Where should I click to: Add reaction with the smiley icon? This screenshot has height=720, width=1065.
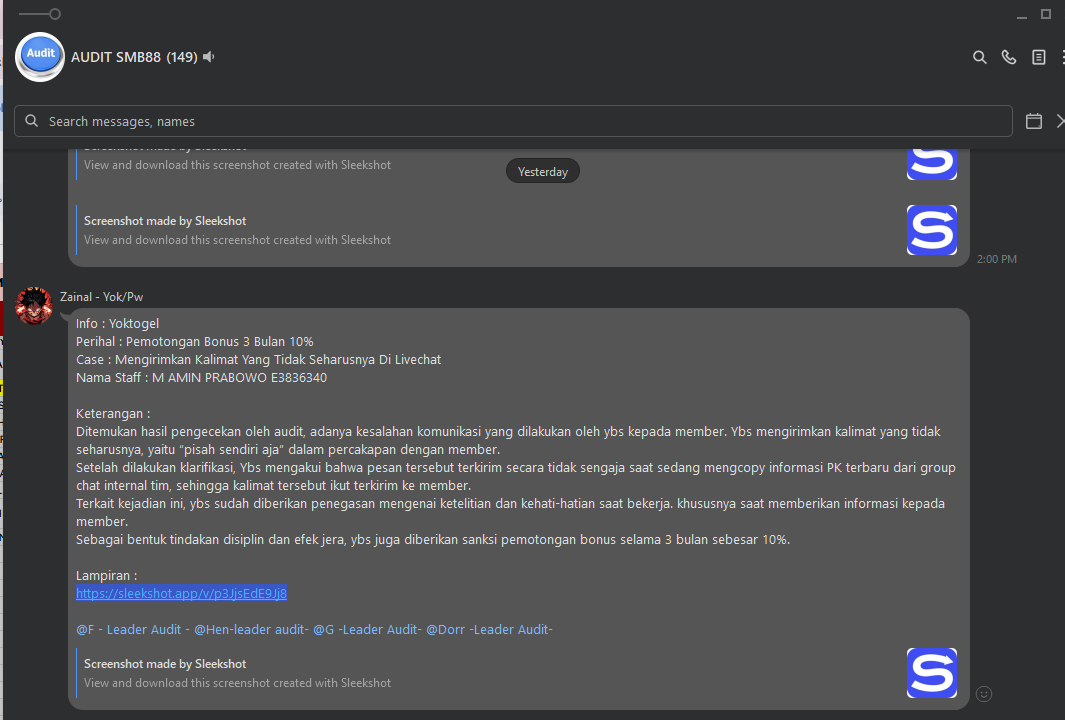pyautogui.click(x=983, y=694)
